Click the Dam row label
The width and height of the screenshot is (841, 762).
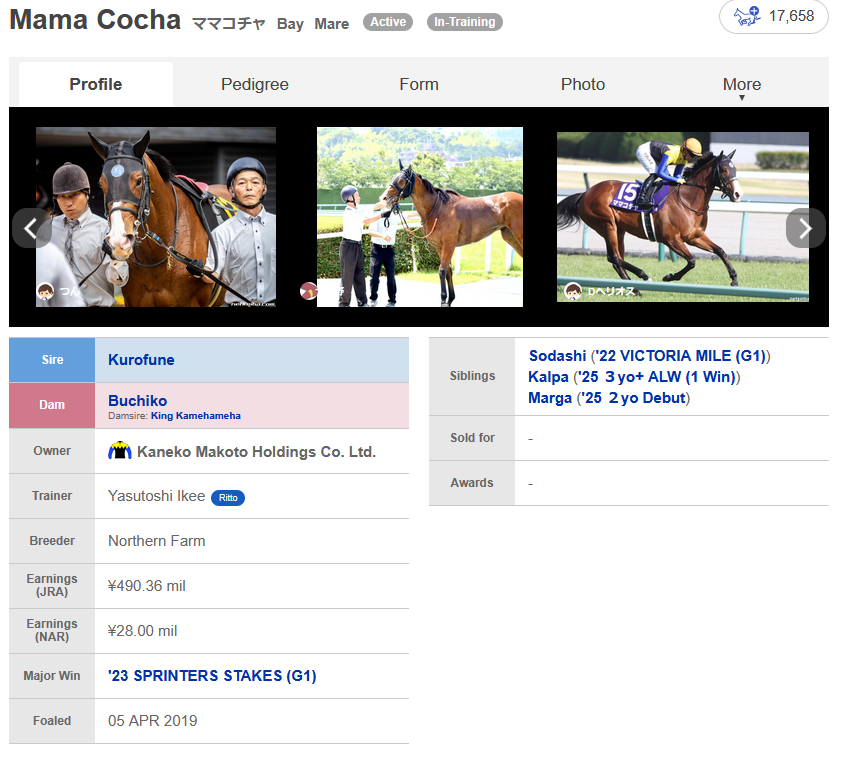point(52,405)
